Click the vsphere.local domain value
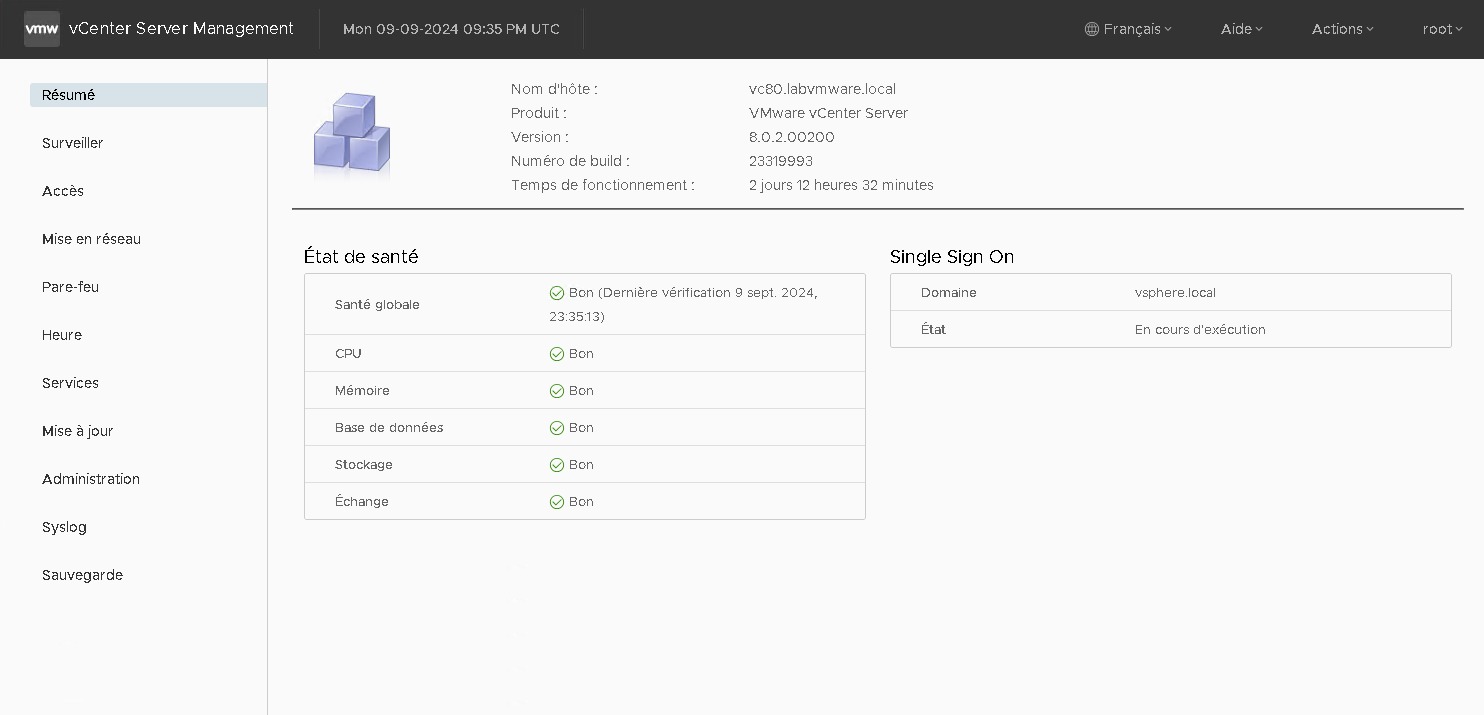This screenshot has width=1484, height=715. click(x=1175, y=293)
